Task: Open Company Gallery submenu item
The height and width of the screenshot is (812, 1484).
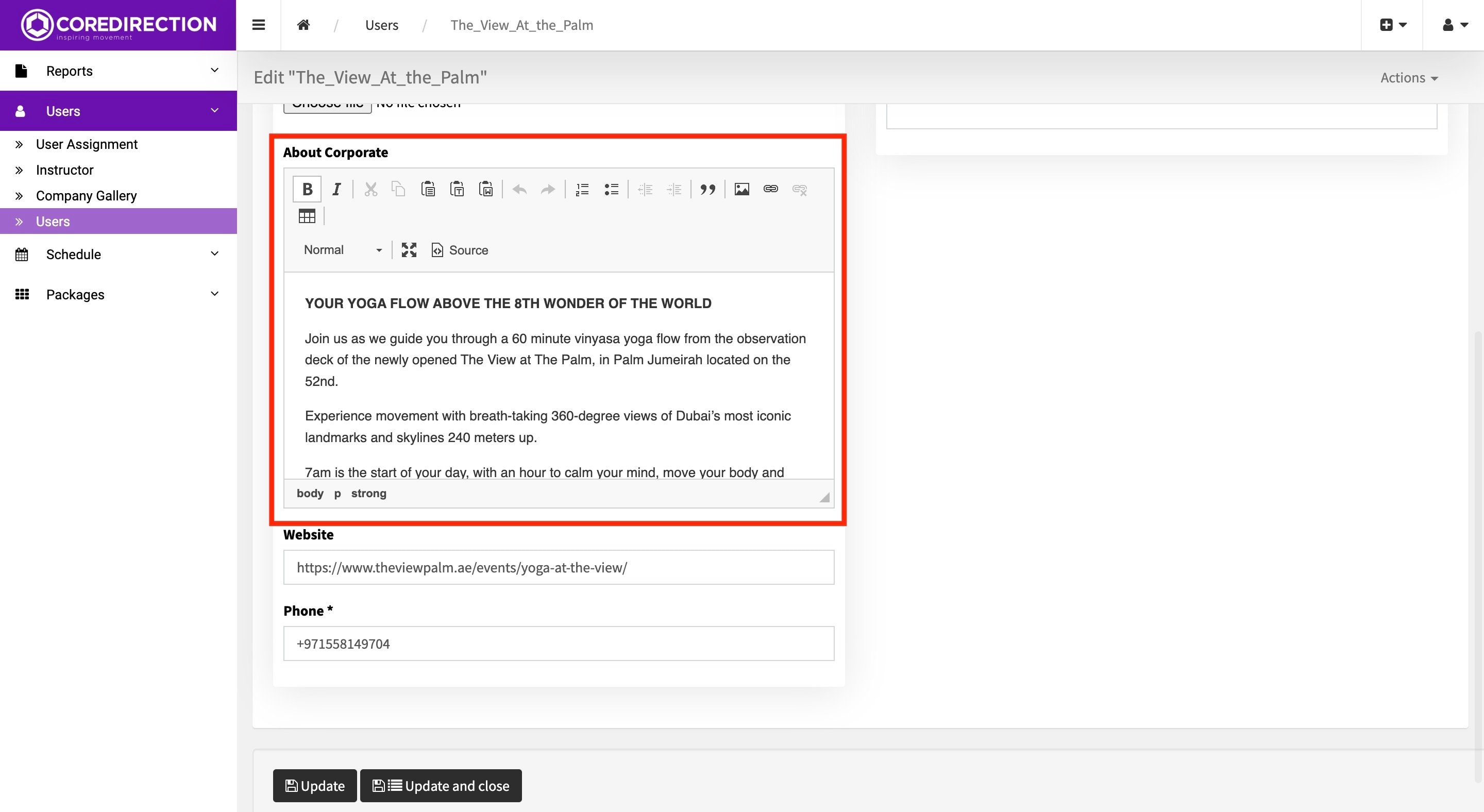Action: pyautogui.click(x=87, y=196)
